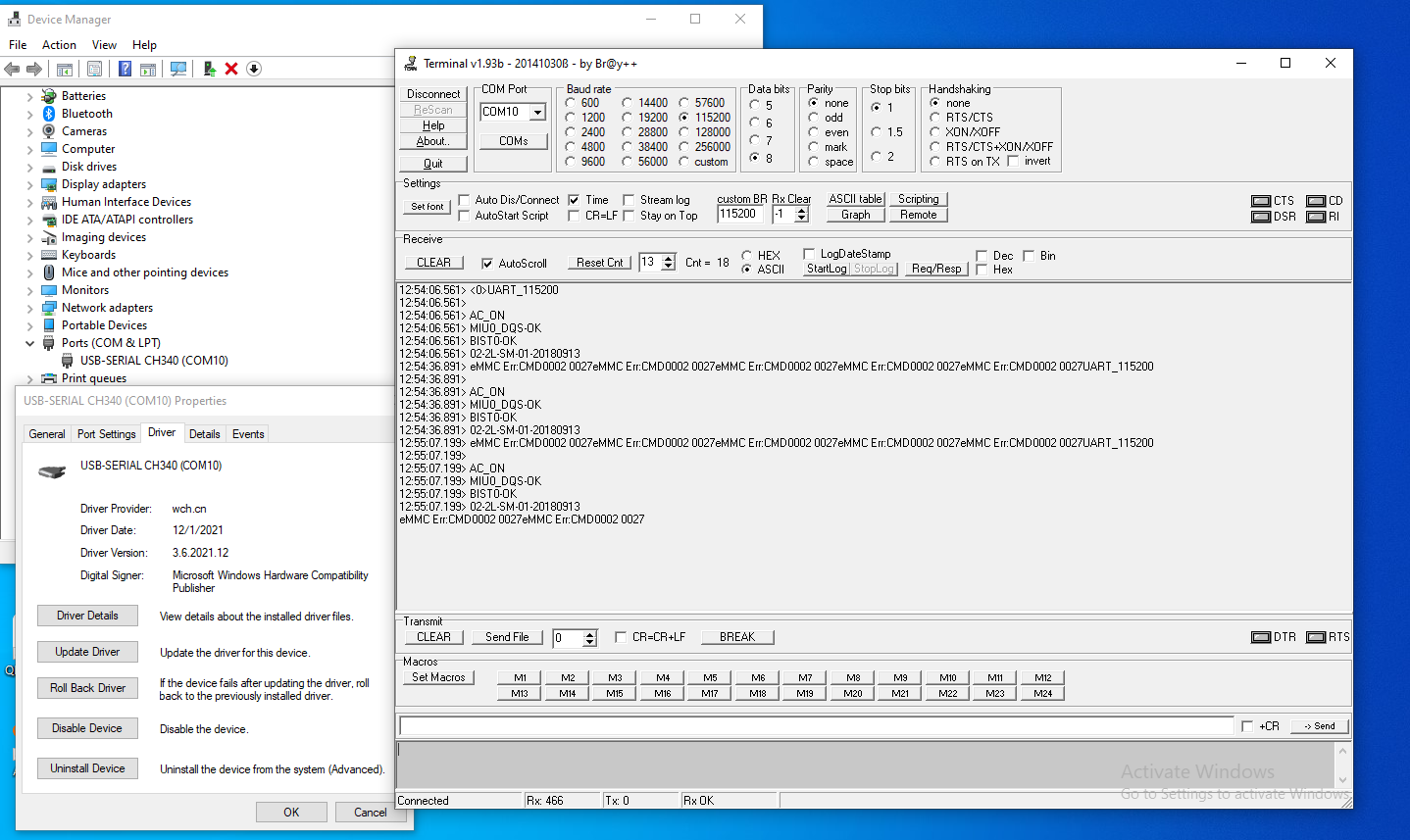Collapse the Ports (COM & LPT) node

point(29,343)
